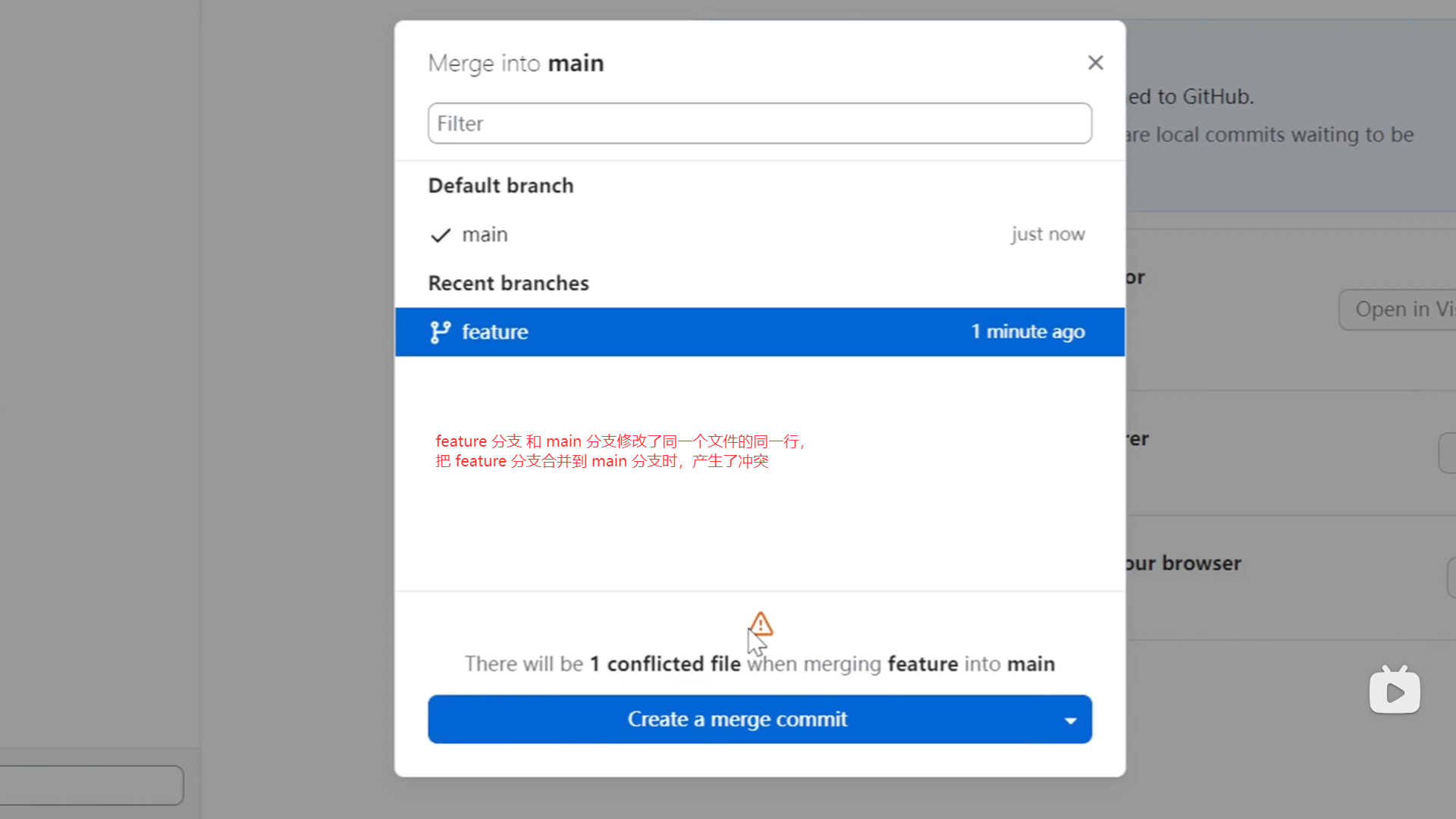This screenshot has width=1456, height=819.
Task: Click the orange conflict warning triangle icon
Action: (x=761, y=624)
